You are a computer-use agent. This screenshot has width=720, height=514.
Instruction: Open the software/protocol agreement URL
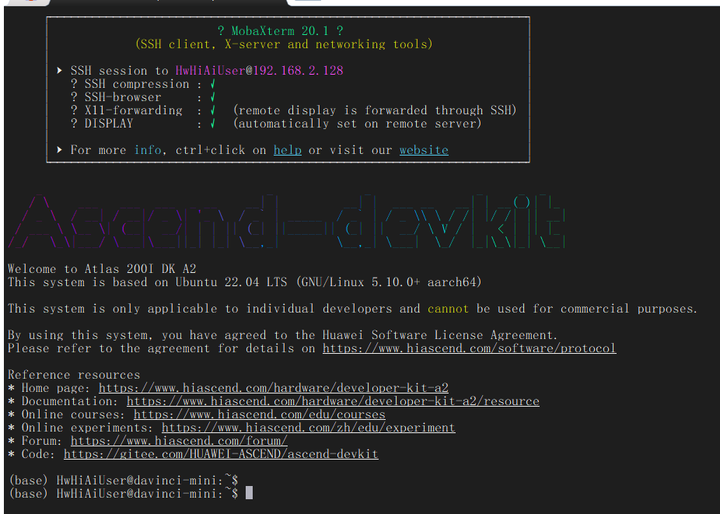coord(469,348)
